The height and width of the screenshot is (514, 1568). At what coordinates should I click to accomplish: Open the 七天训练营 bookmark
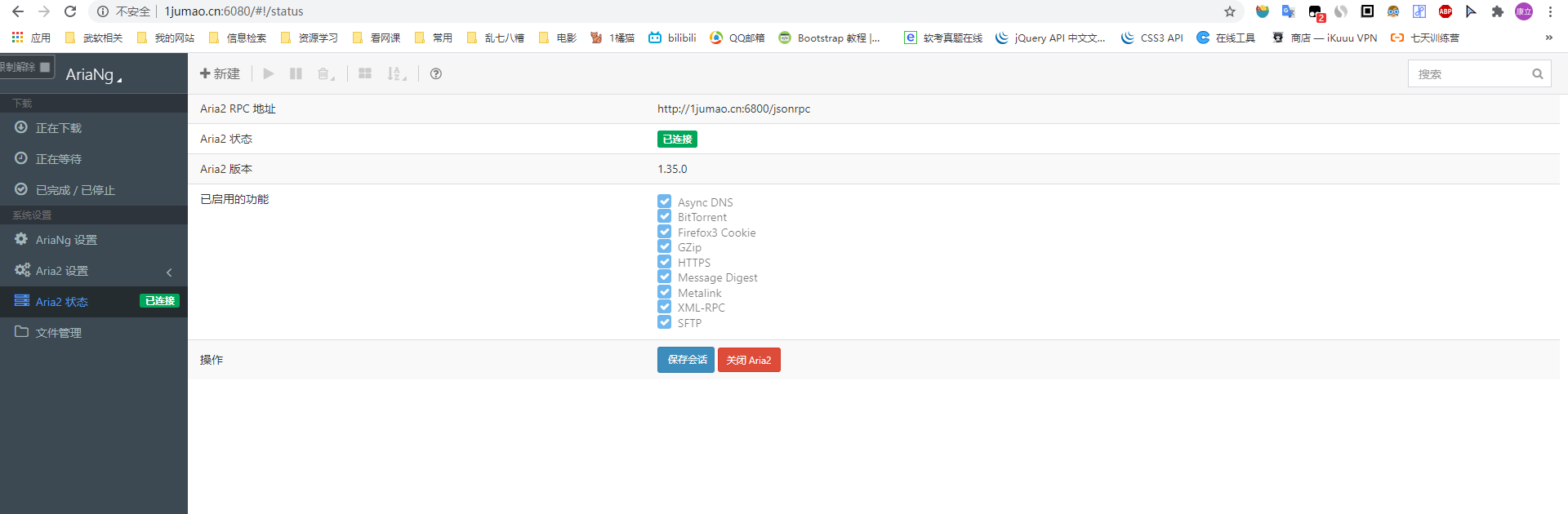[1425, 38]
